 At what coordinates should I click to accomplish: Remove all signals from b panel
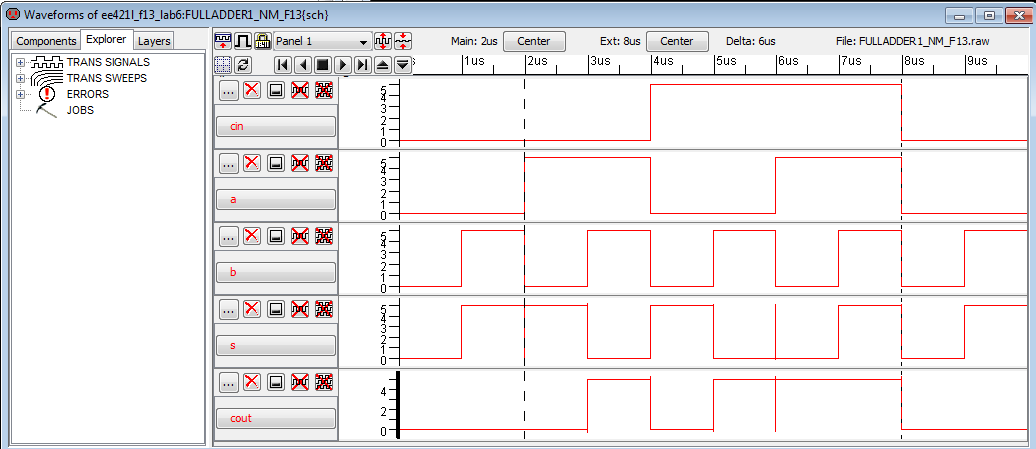324,236
